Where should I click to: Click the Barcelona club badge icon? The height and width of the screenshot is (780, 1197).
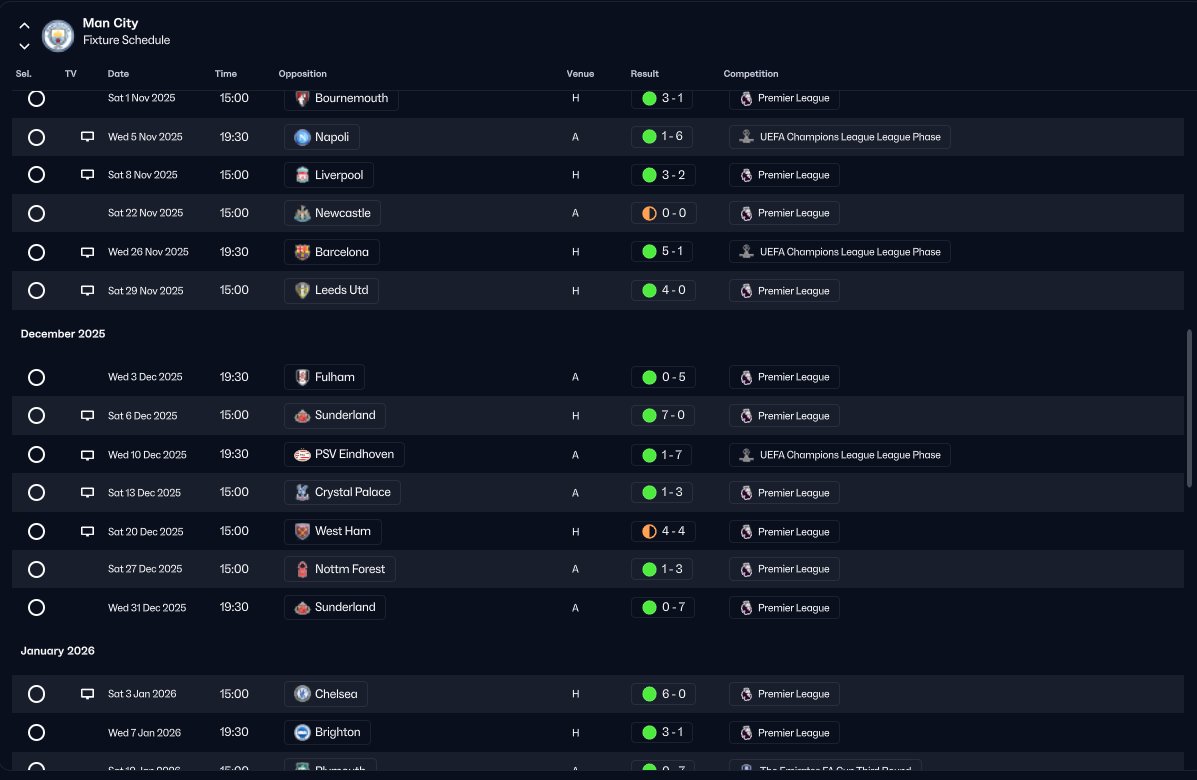coord(302,252)
